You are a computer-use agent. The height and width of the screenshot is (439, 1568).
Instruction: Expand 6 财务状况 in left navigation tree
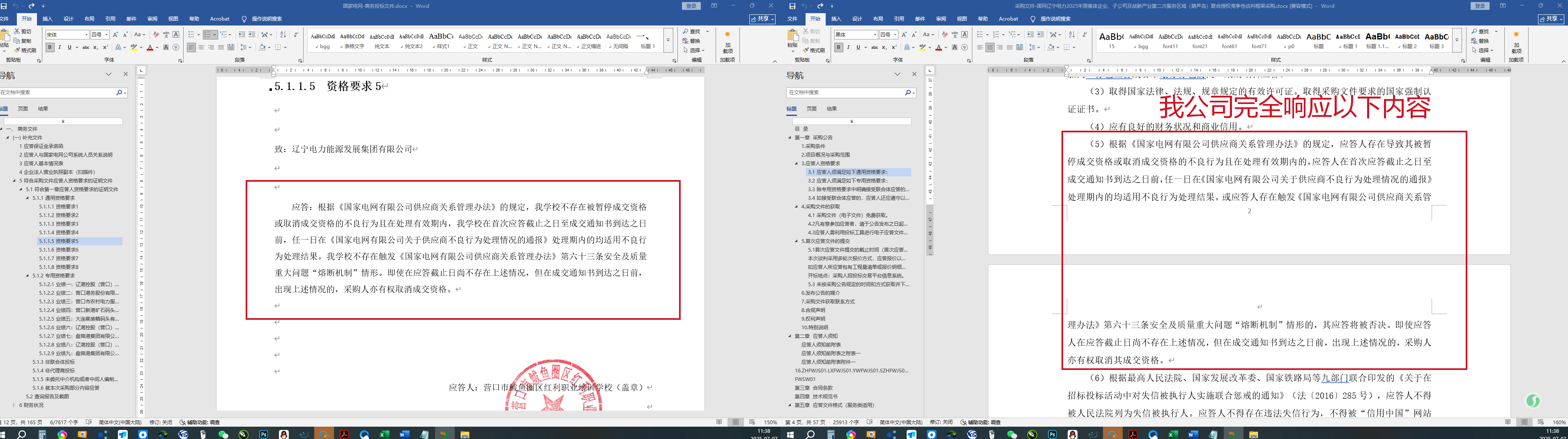(x=14, y=405)
